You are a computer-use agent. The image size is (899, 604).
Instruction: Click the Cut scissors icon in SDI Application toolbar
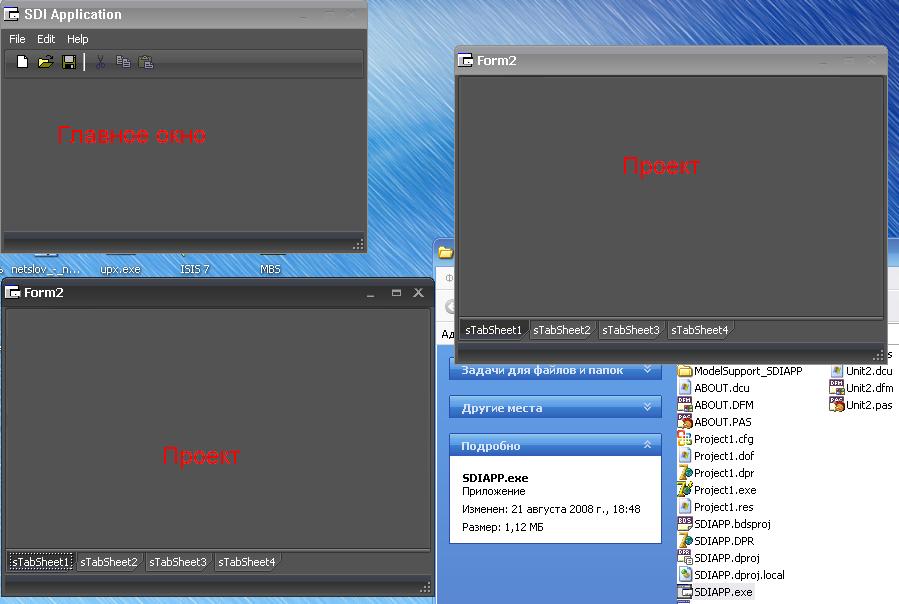tap(100, 61)
